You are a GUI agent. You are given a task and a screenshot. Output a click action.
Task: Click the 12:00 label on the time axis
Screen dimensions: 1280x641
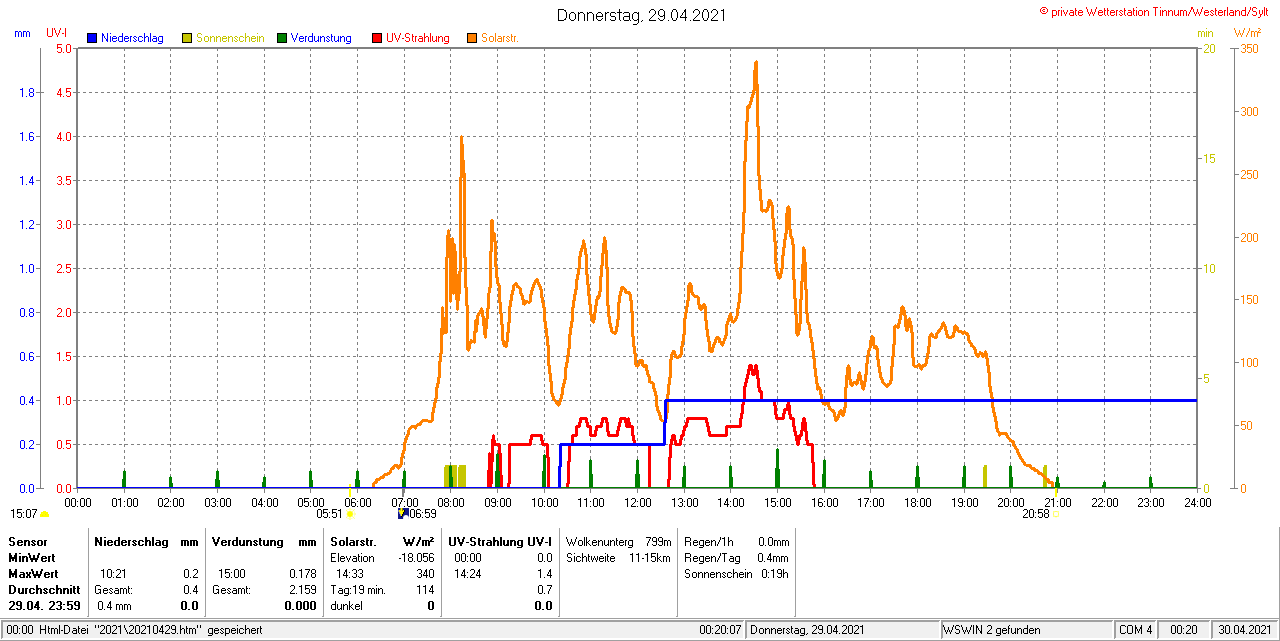637,502
